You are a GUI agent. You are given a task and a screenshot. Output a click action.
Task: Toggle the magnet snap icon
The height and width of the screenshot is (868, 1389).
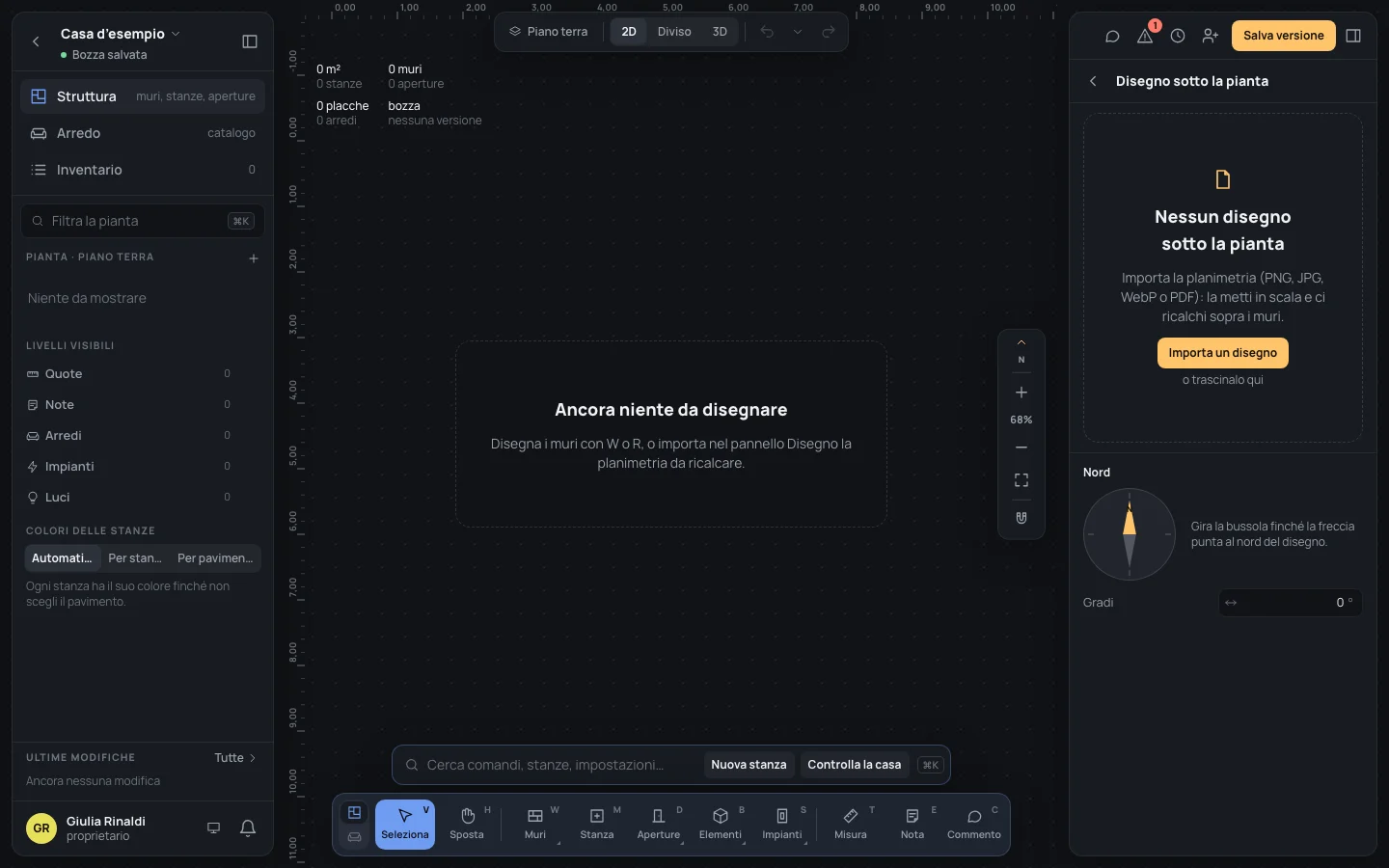[x=1021, y=518]
